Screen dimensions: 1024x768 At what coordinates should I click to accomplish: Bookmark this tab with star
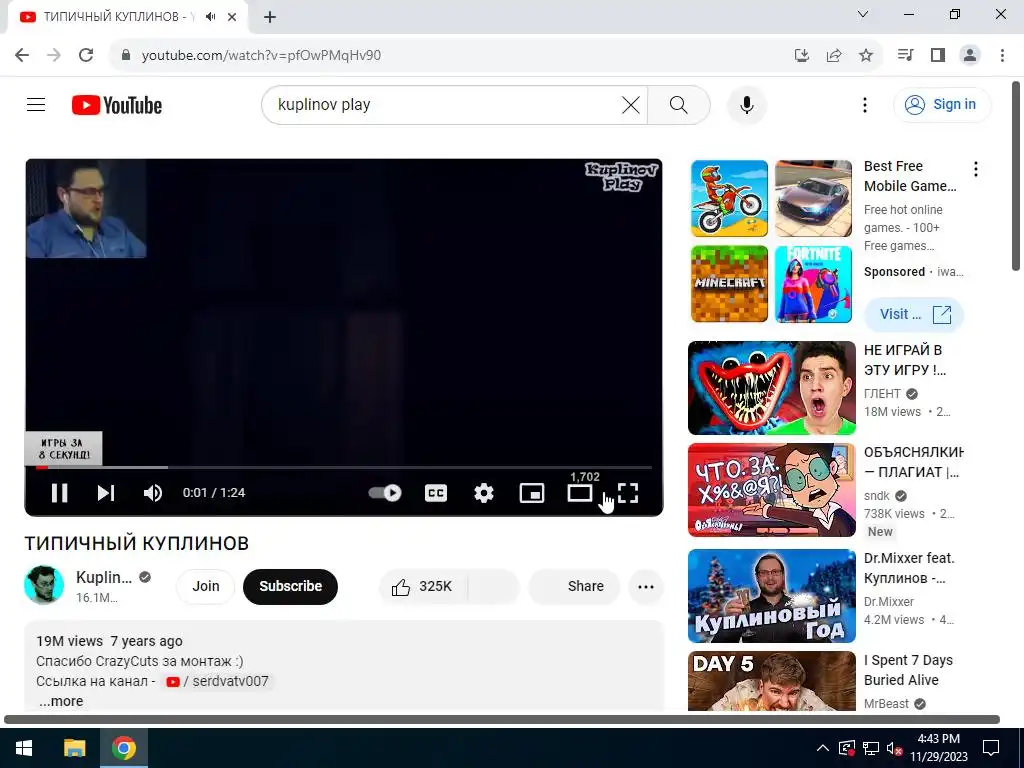866,55
